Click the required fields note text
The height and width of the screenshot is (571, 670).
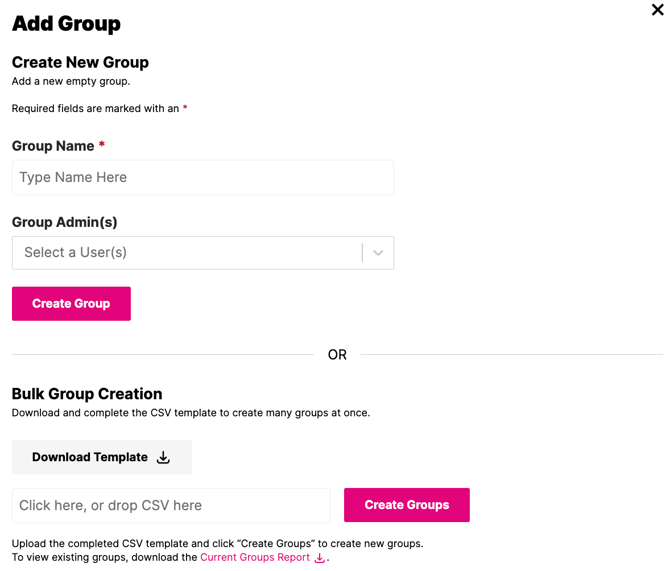[95, 108]
